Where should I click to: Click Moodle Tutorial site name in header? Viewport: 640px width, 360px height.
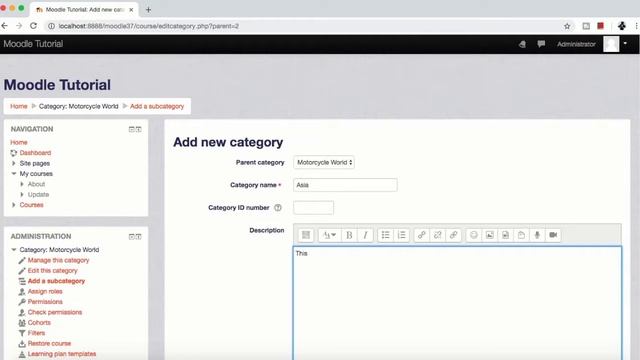(x=33, y=44)
